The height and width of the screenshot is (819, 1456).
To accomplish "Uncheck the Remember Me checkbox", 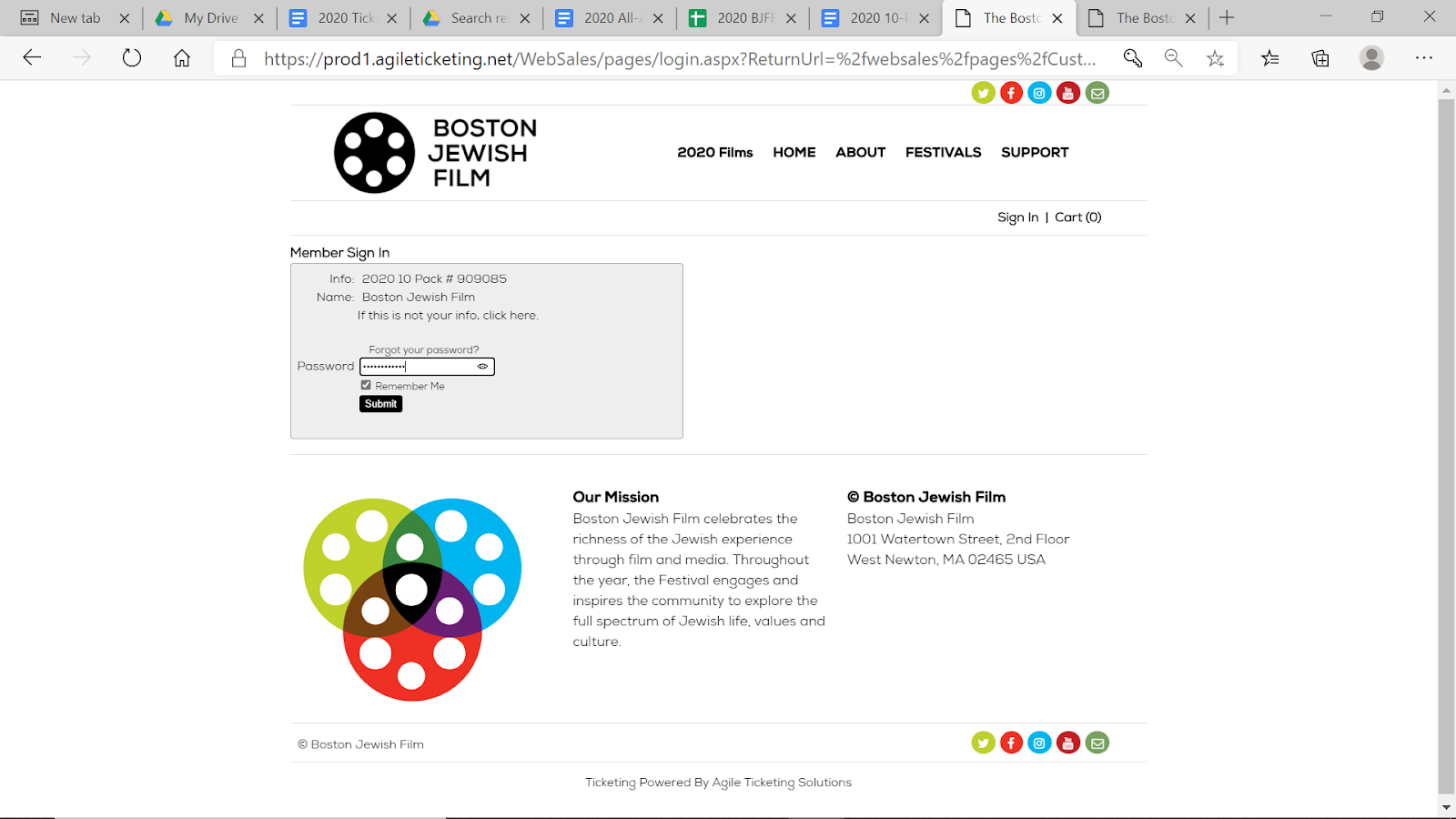I will click(x=366, y=385).
